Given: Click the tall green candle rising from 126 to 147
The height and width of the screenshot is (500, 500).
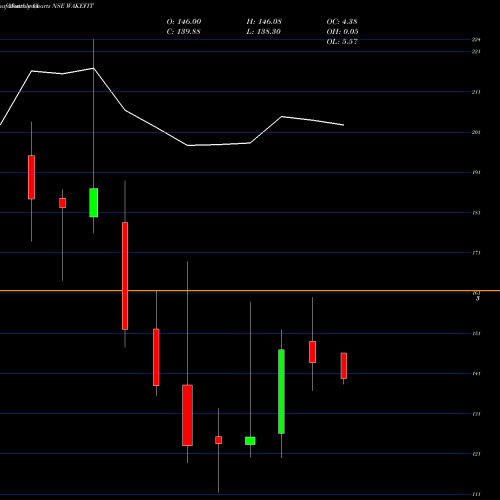Looking at the screenshot, I should point(281,392).
